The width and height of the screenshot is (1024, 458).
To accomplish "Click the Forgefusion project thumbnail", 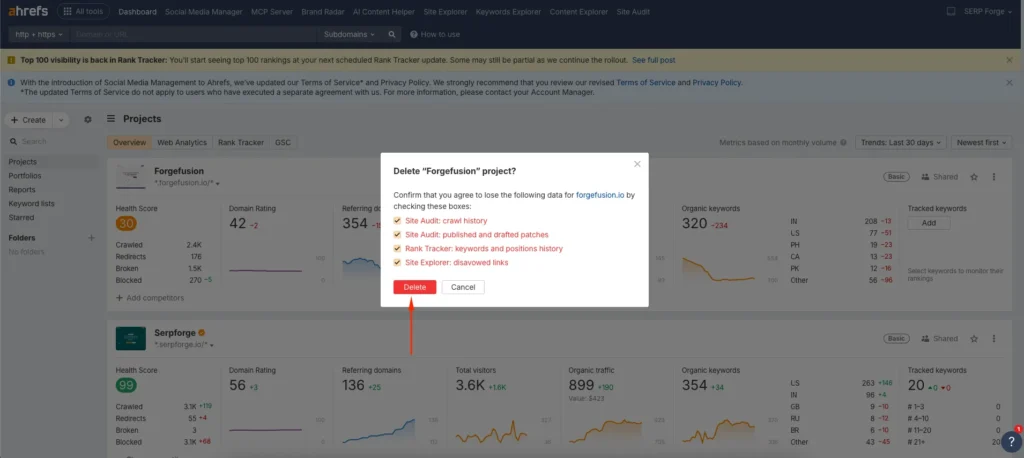I will click(131, 177).
